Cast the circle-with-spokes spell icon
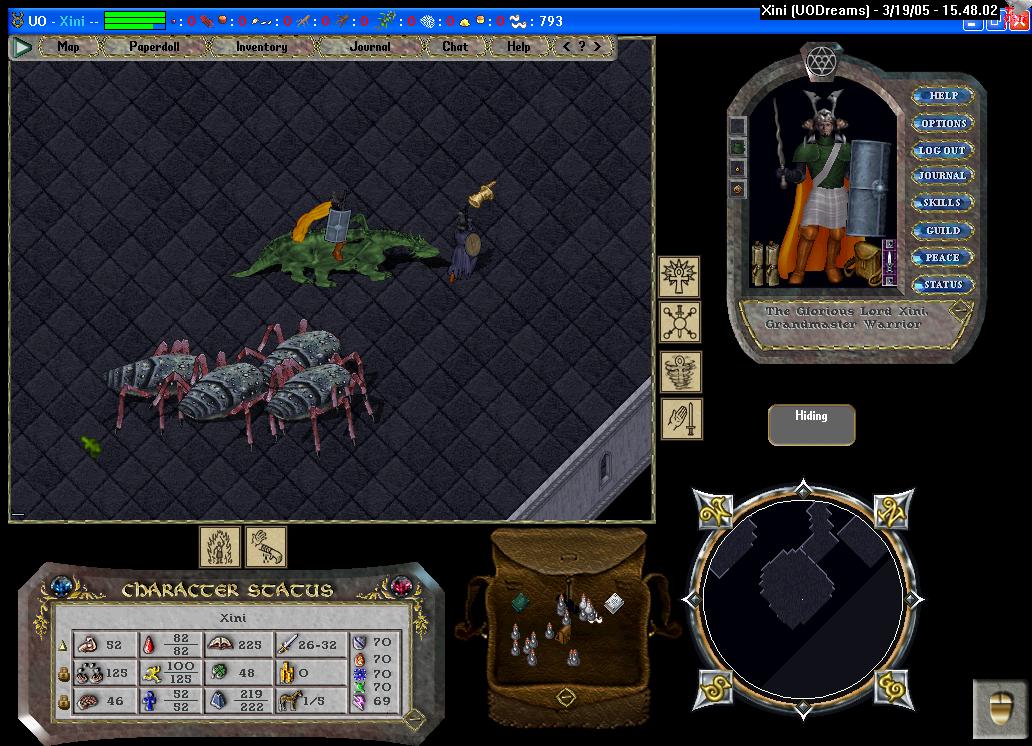Image resolution: width=1032 pixels, height=746 pixels. [679, 322]
